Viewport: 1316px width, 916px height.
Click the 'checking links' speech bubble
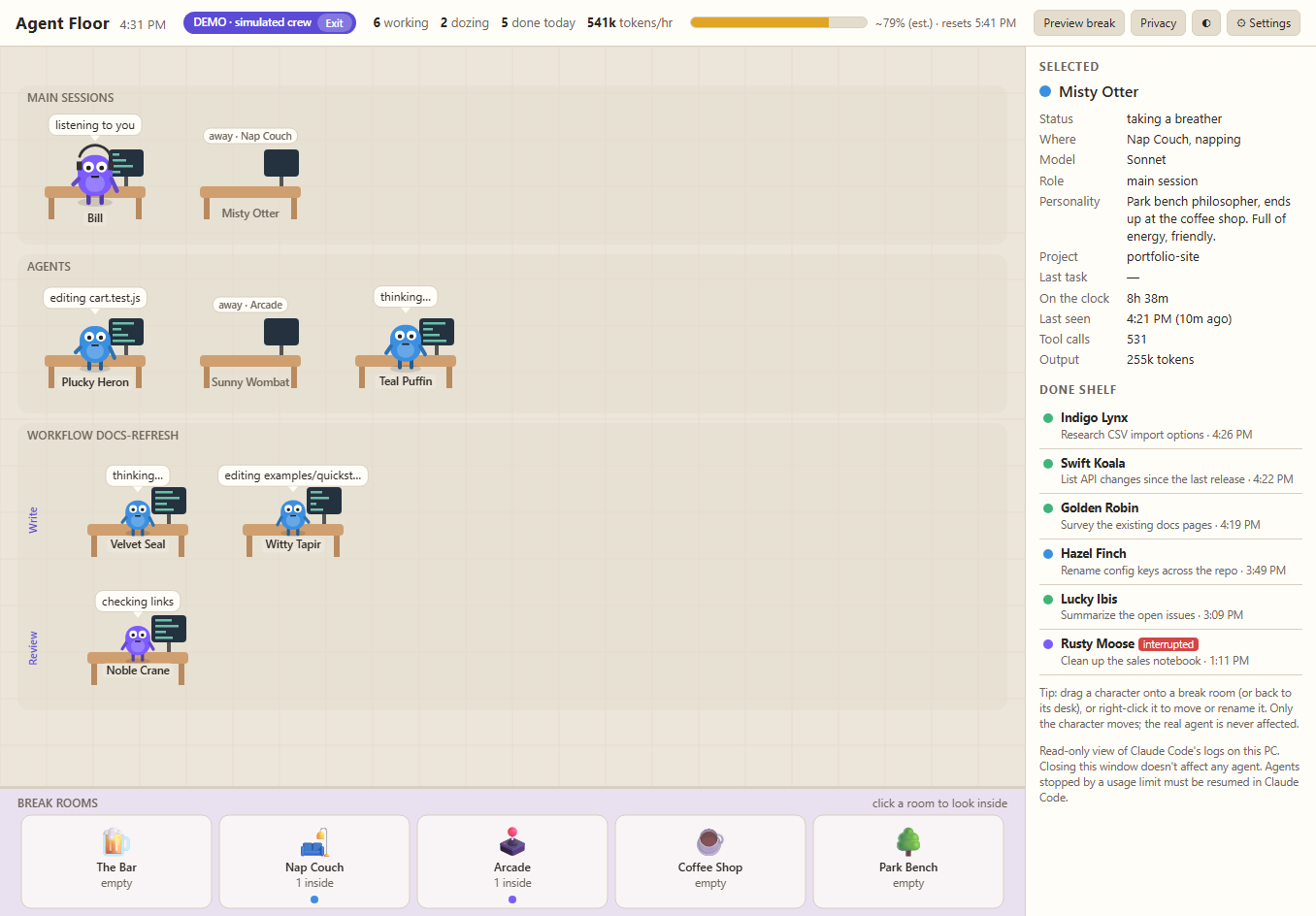coord(138,602)
